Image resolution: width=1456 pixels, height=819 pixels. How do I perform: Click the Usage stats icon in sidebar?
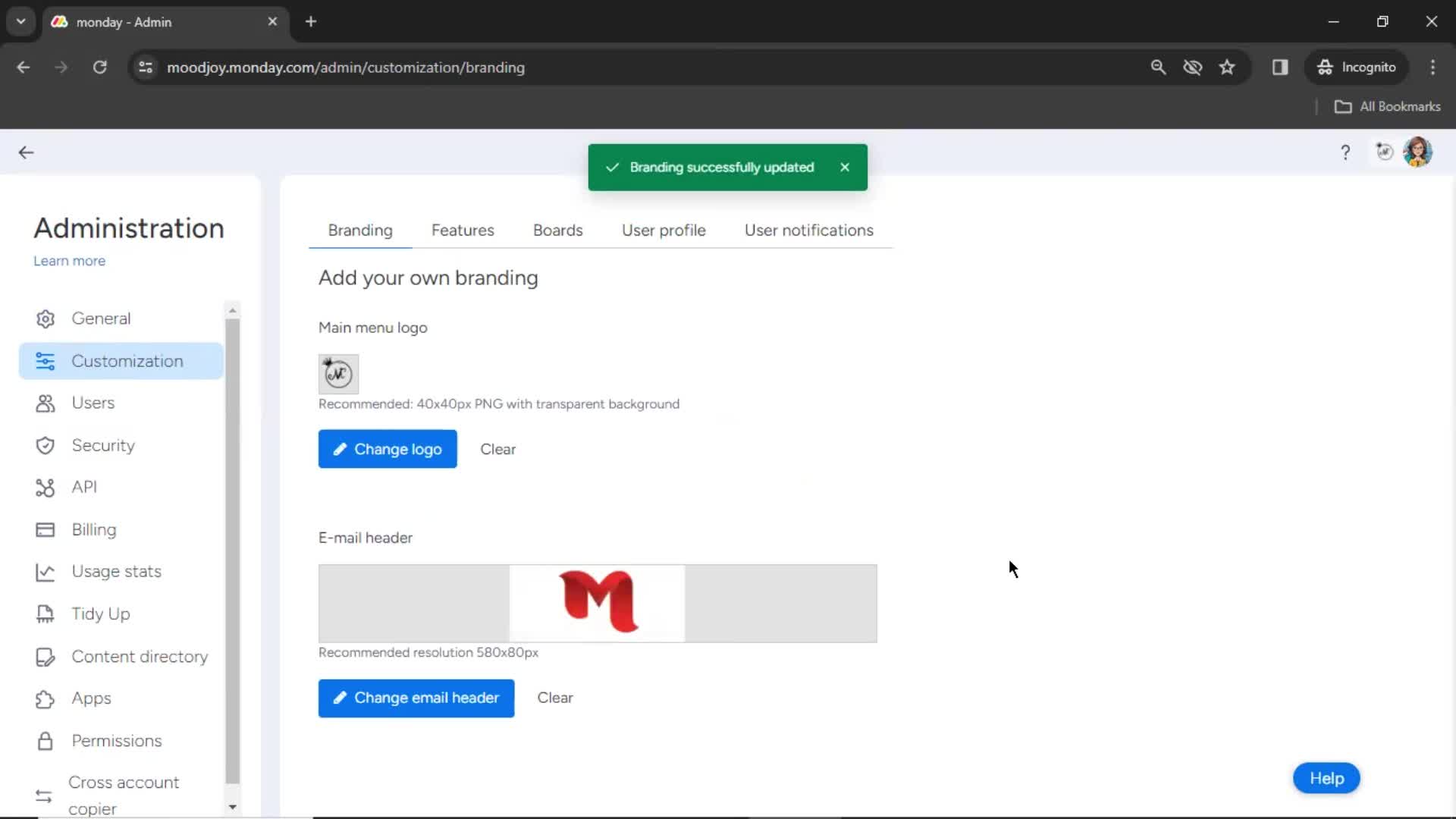(44, 571)
